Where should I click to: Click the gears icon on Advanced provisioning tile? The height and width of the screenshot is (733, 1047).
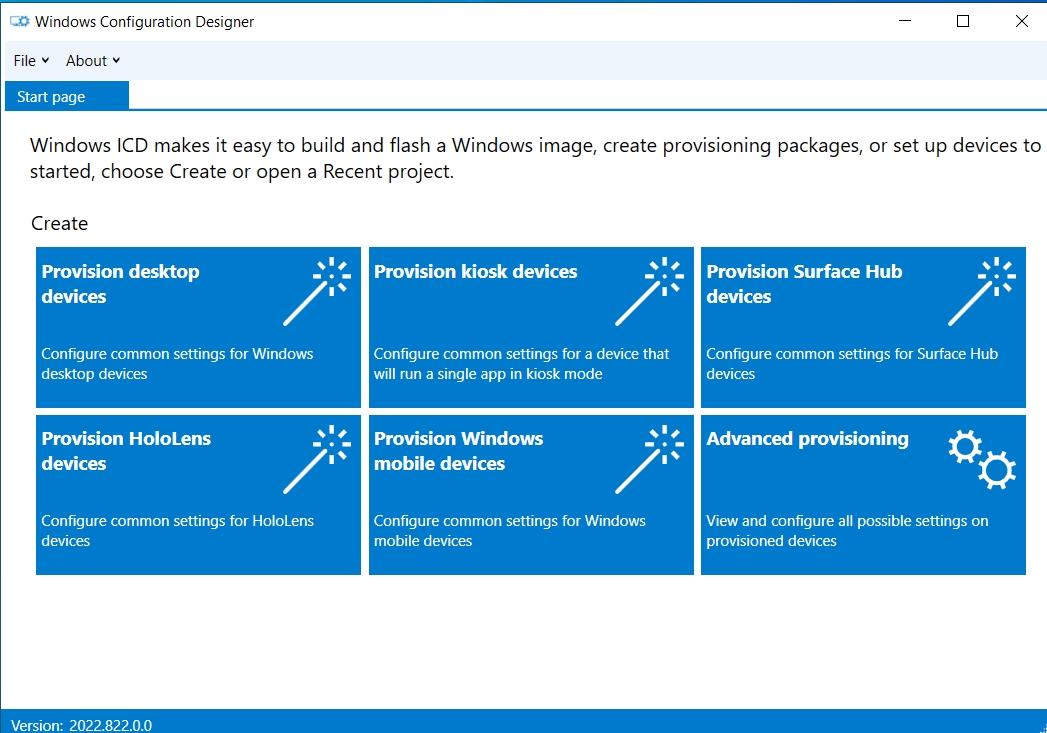tap(981, 457)
